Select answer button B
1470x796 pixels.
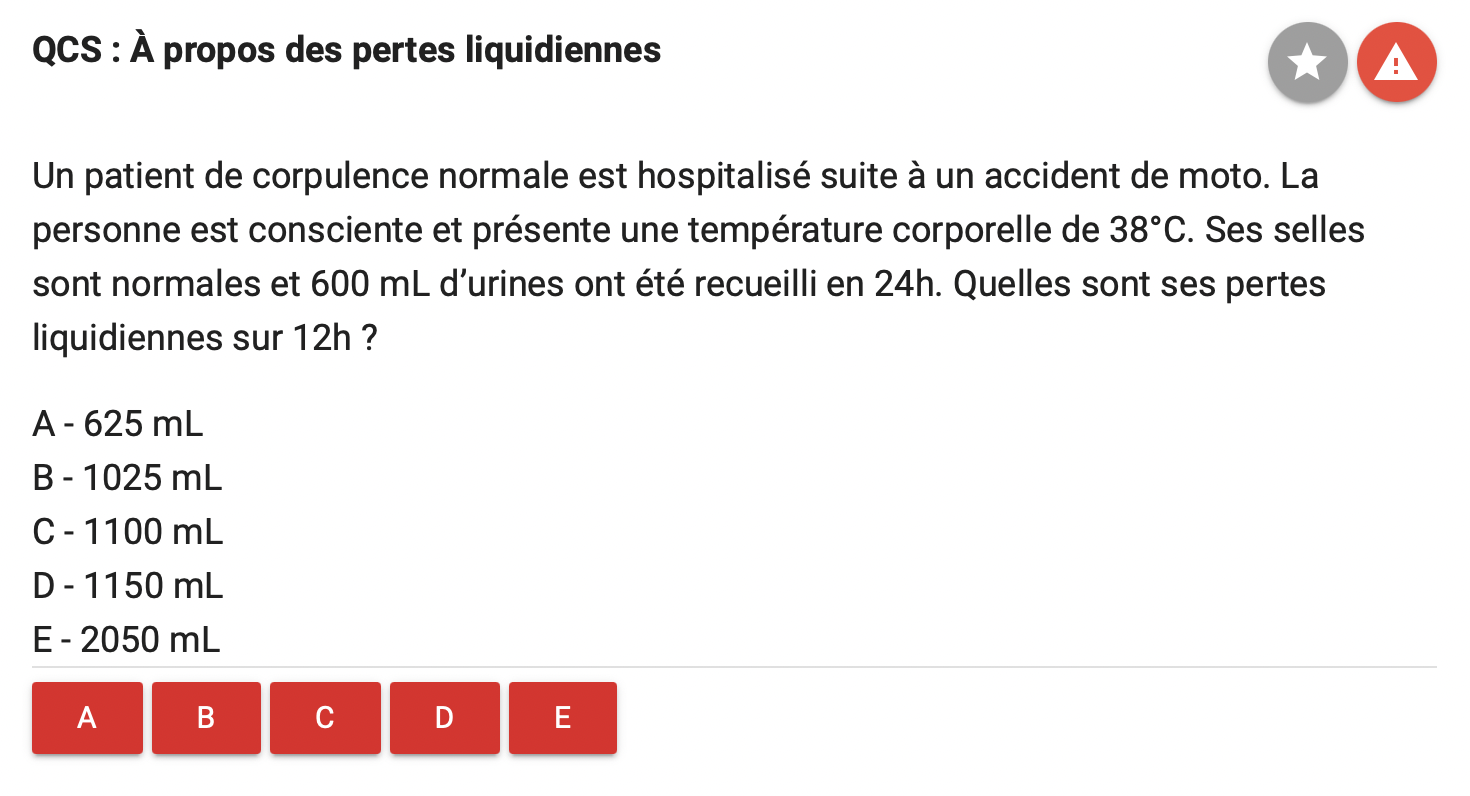pyautogui.click(x=206, y=717)
